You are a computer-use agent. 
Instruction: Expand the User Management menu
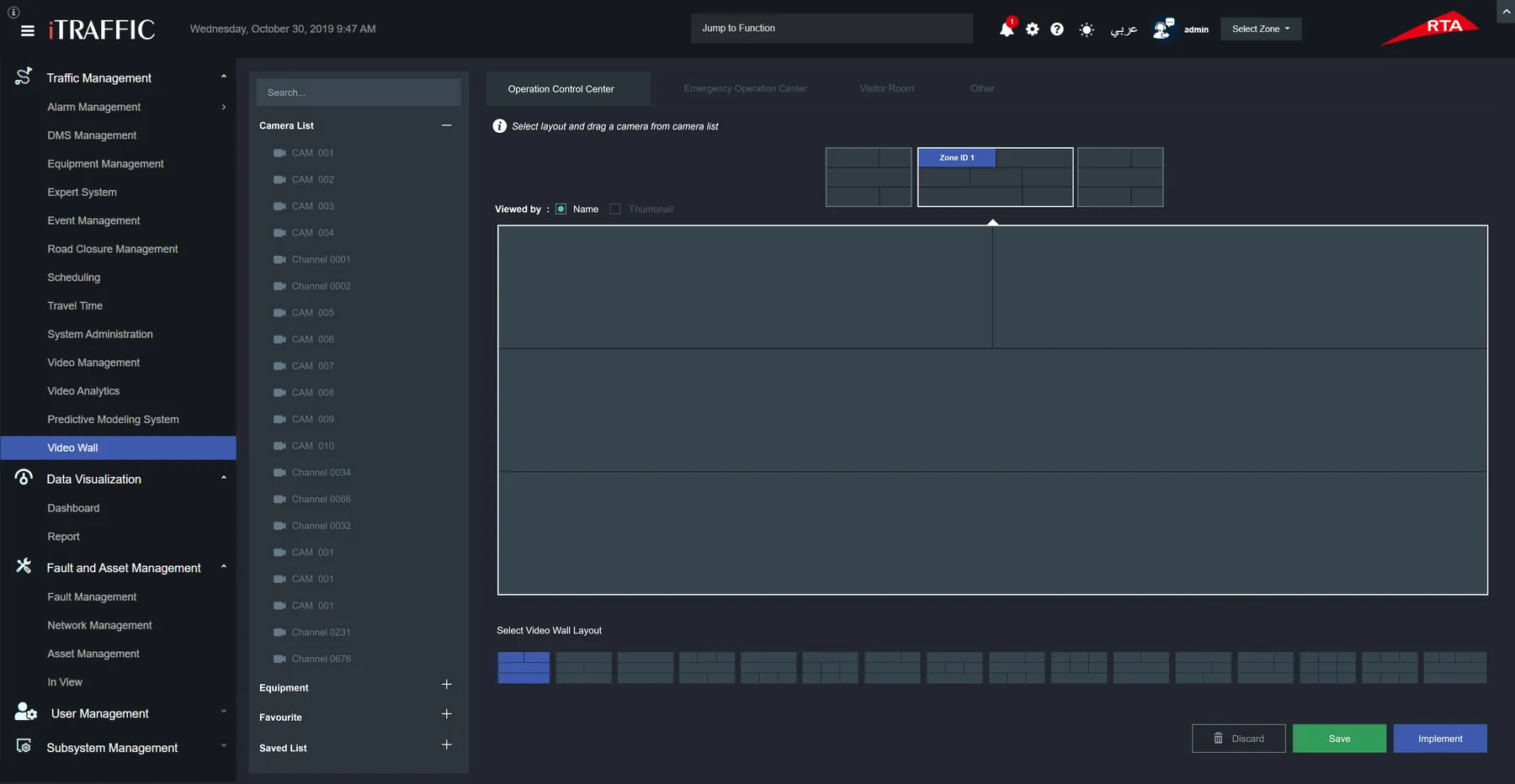(224, 712)
